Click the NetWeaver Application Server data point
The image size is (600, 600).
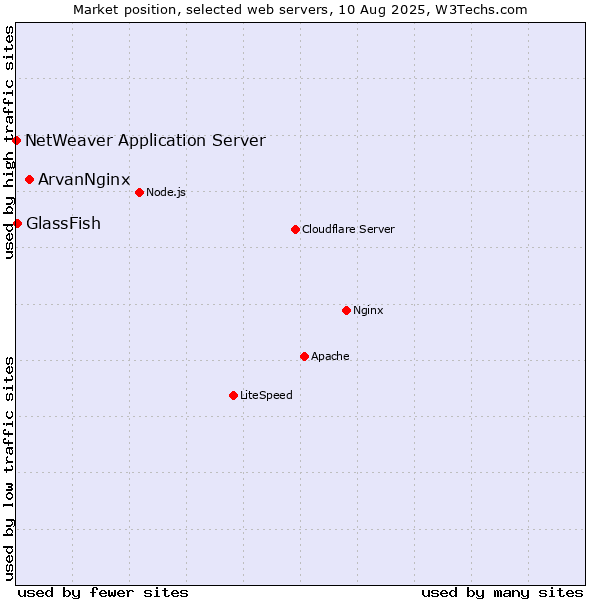pyautogui.click(x=16, y=141)
